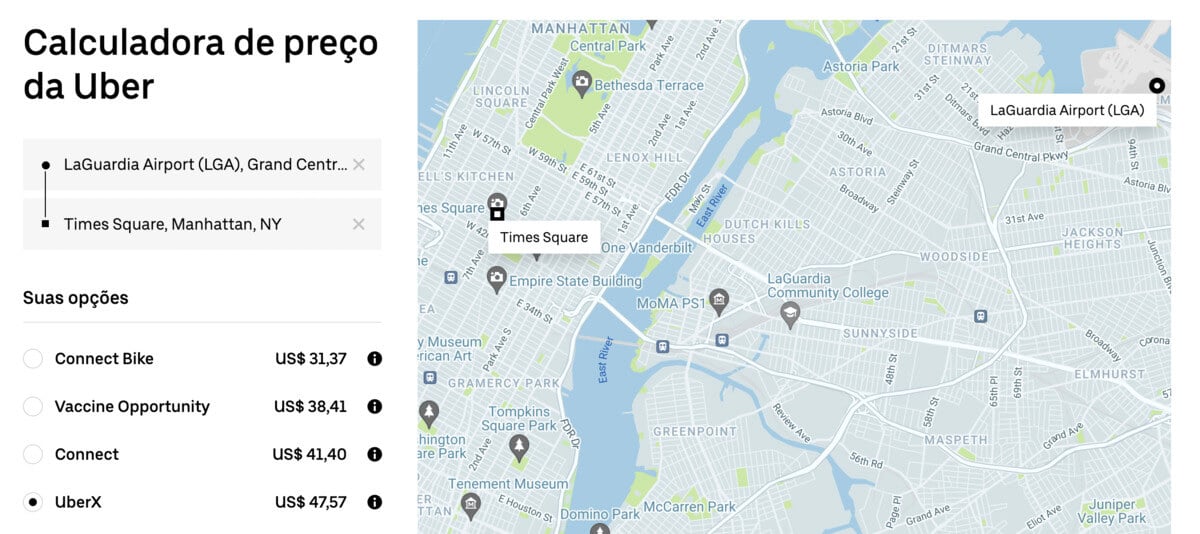Open info icon for Connect Bike price

coord(375,359)
